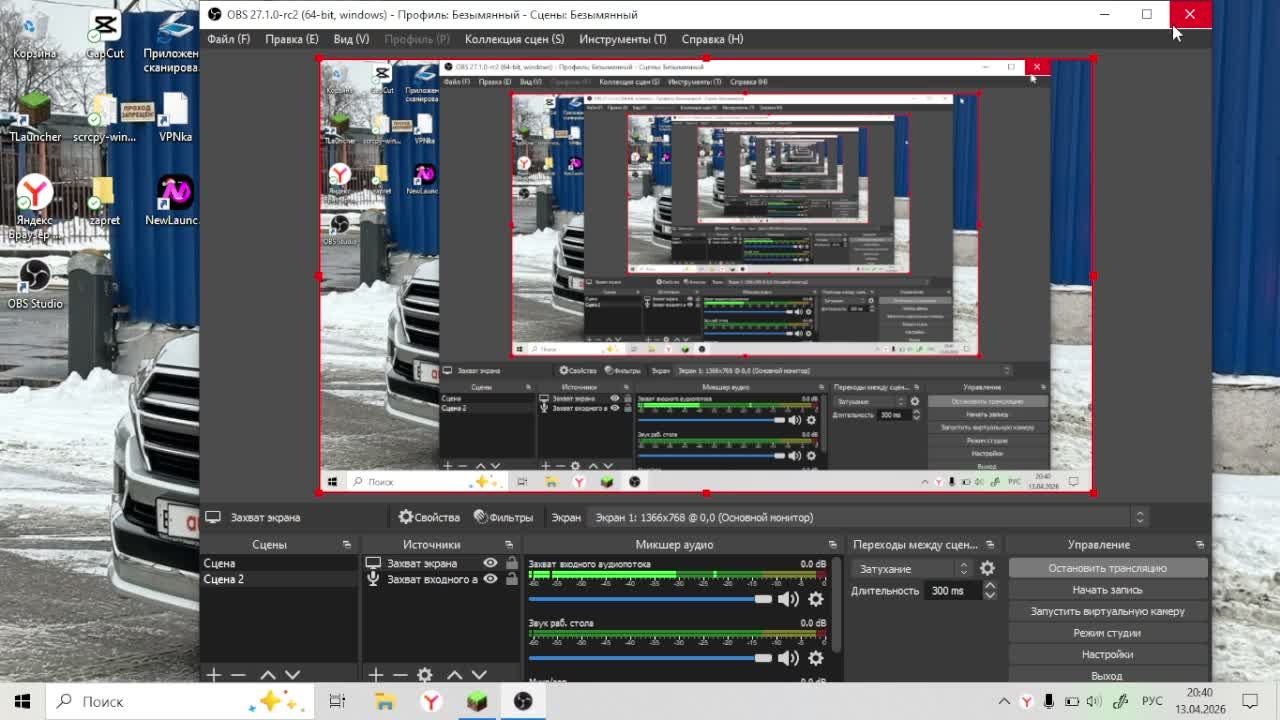
Task: Mute the Звук раб. стола channel
Action: pyautogui.click(x=788, y=658)
